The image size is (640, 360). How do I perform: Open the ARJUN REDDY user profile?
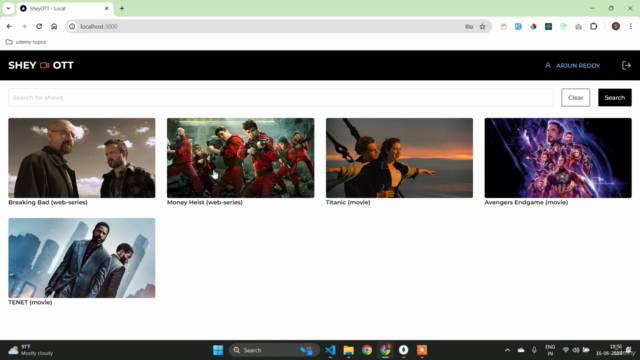coord(573,65)
